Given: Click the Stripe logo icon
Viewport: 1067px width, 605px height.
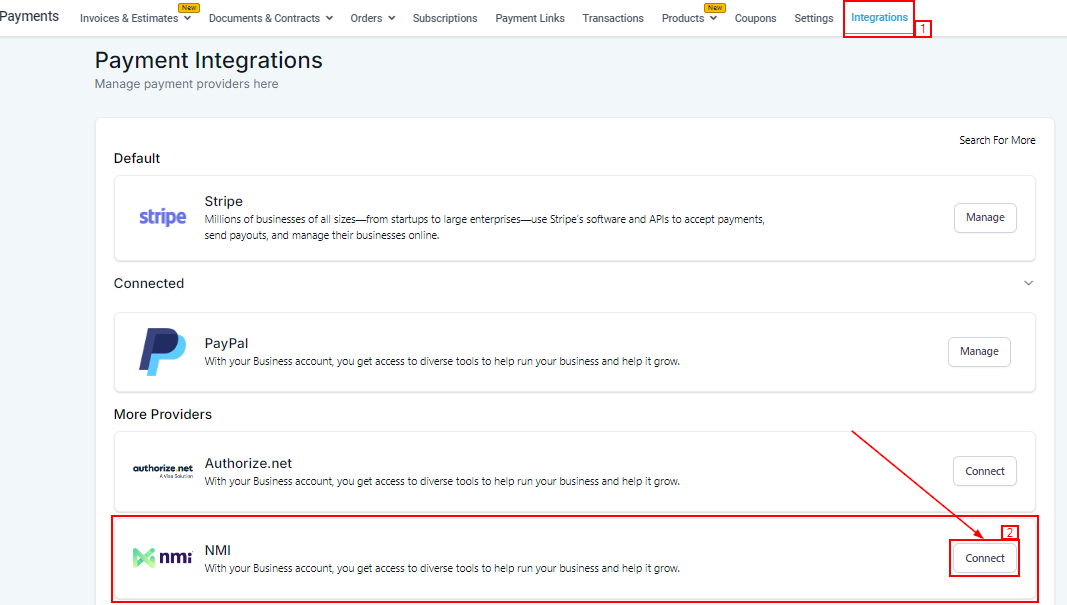Looking at the screenshot, I should (163, 217).
